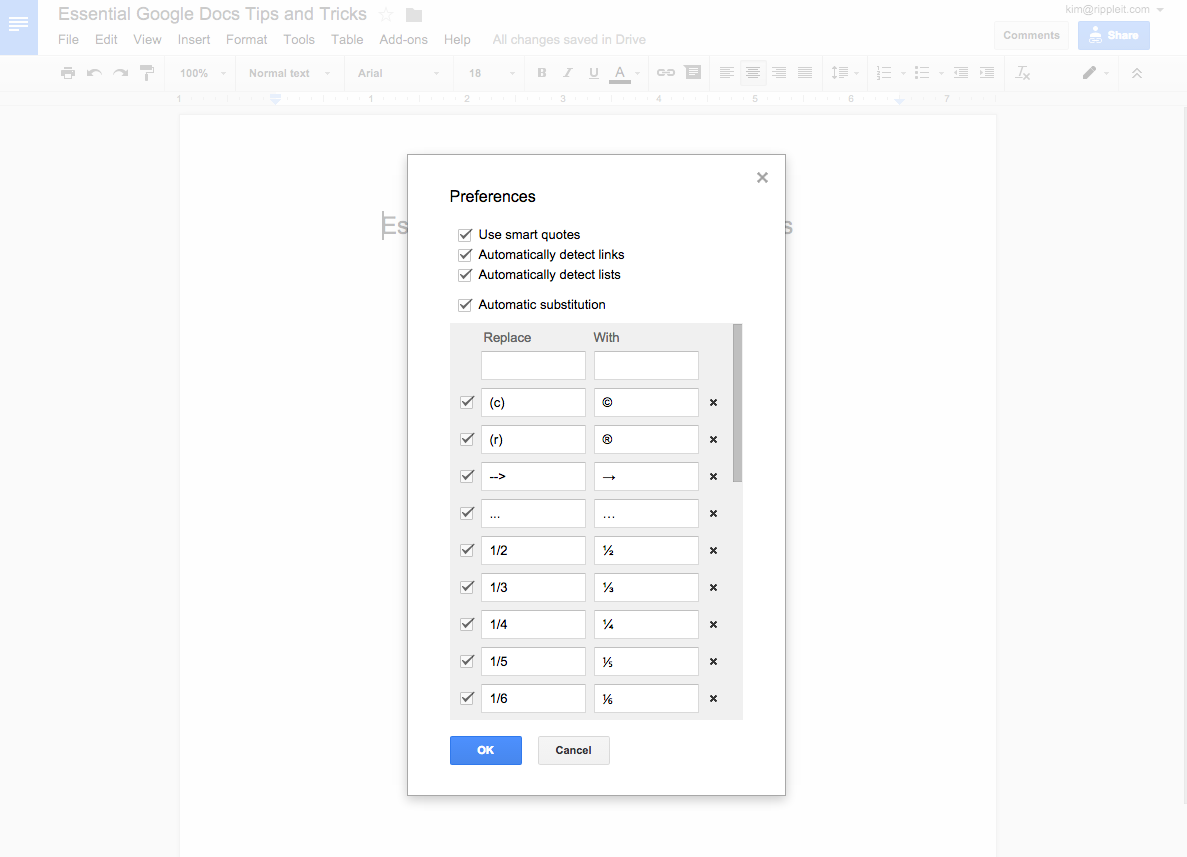The width and height of the screenshot is (1187, 857).
Task: Click the empty Replace input field
Action: pos(533,366)
